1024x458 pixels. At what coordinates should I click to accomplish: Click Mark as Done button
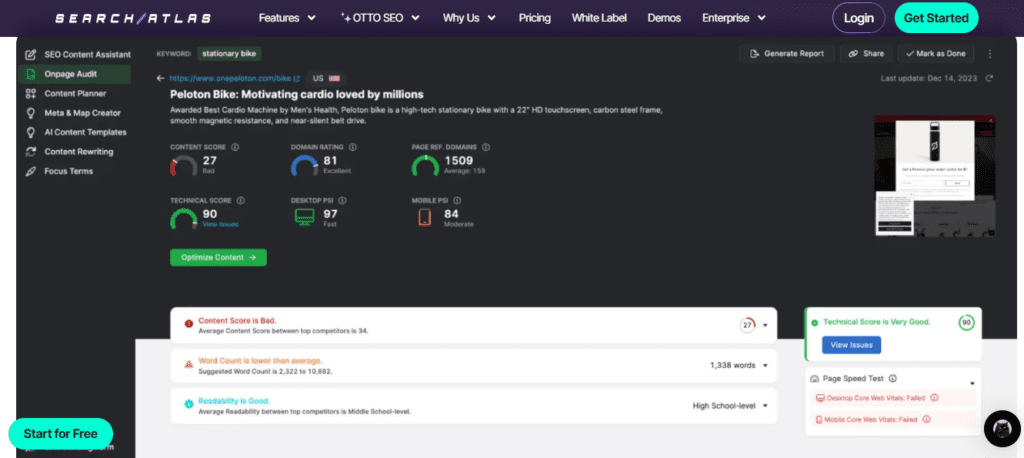click(936, 54)
